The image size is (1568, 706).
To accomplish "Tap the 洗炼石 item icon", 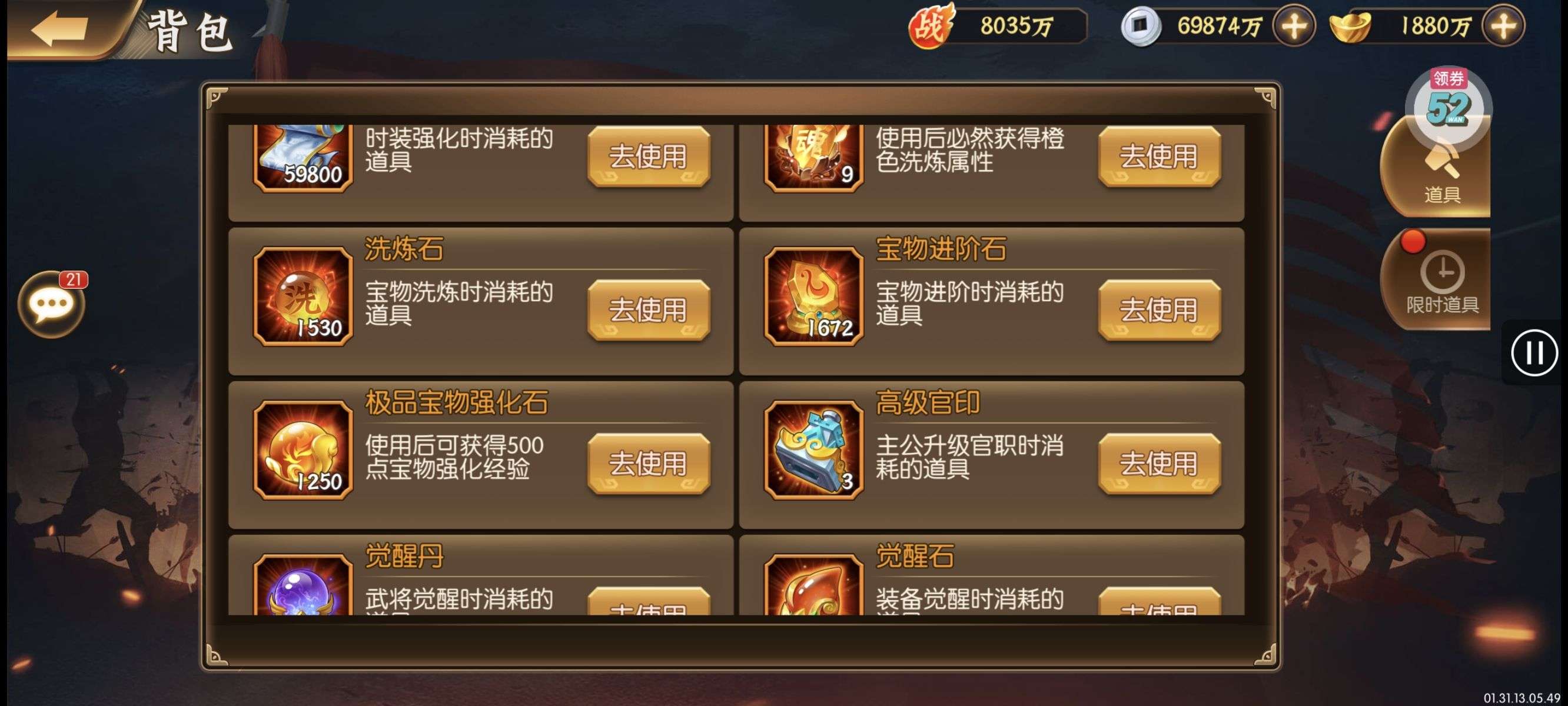I will tap(303, 297).
